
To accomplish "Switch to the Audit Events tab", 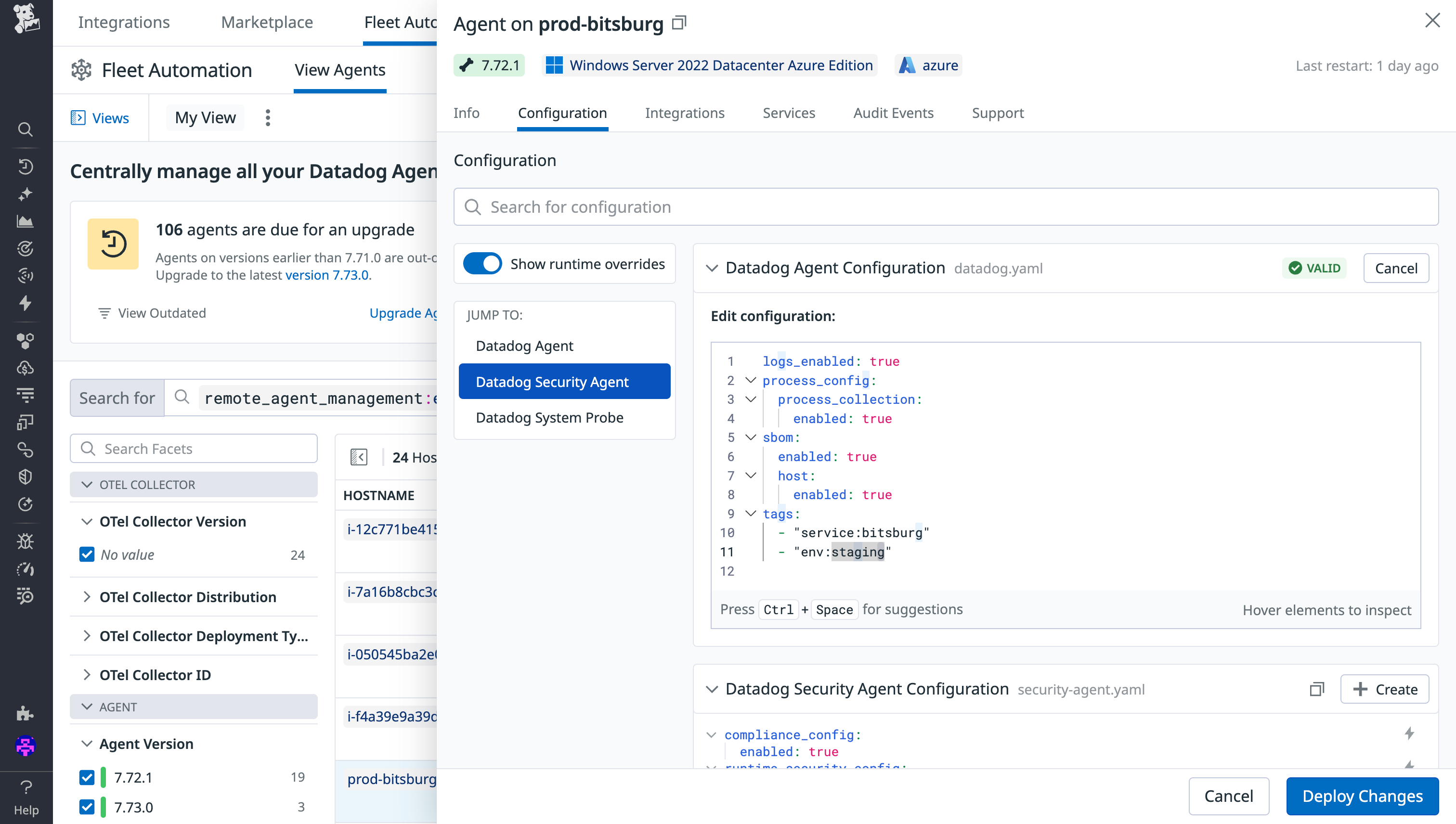I will pyautogui.click(x=893, y=113).
